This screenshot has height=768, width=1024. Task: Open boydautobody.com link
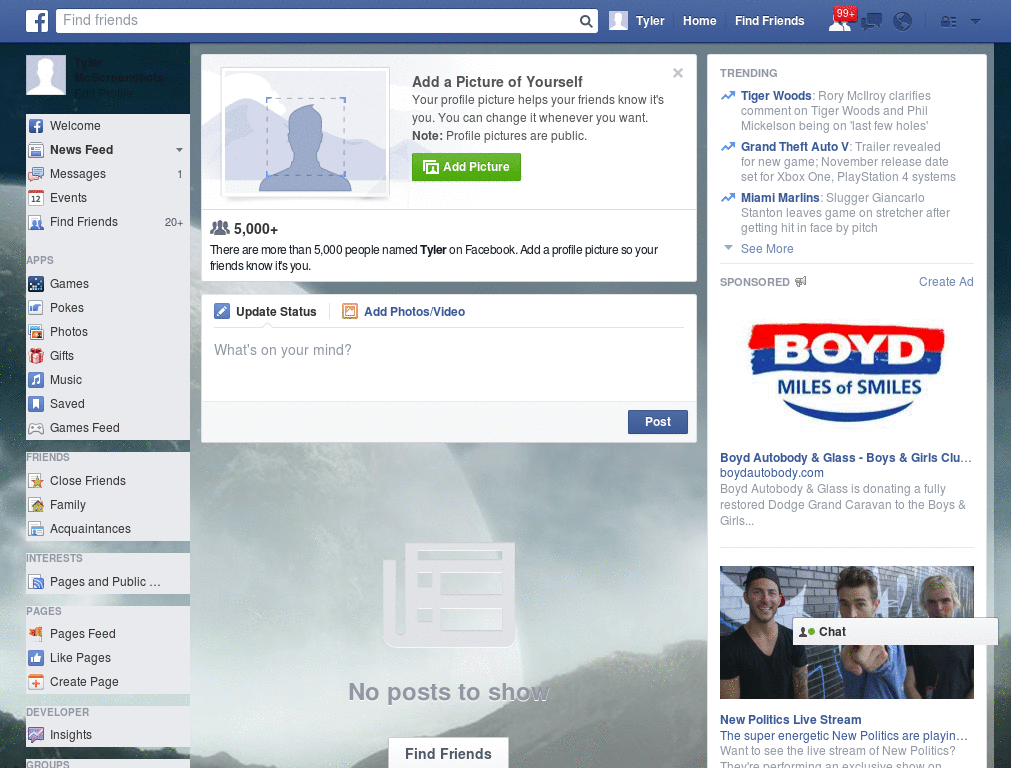coord(772,473)
